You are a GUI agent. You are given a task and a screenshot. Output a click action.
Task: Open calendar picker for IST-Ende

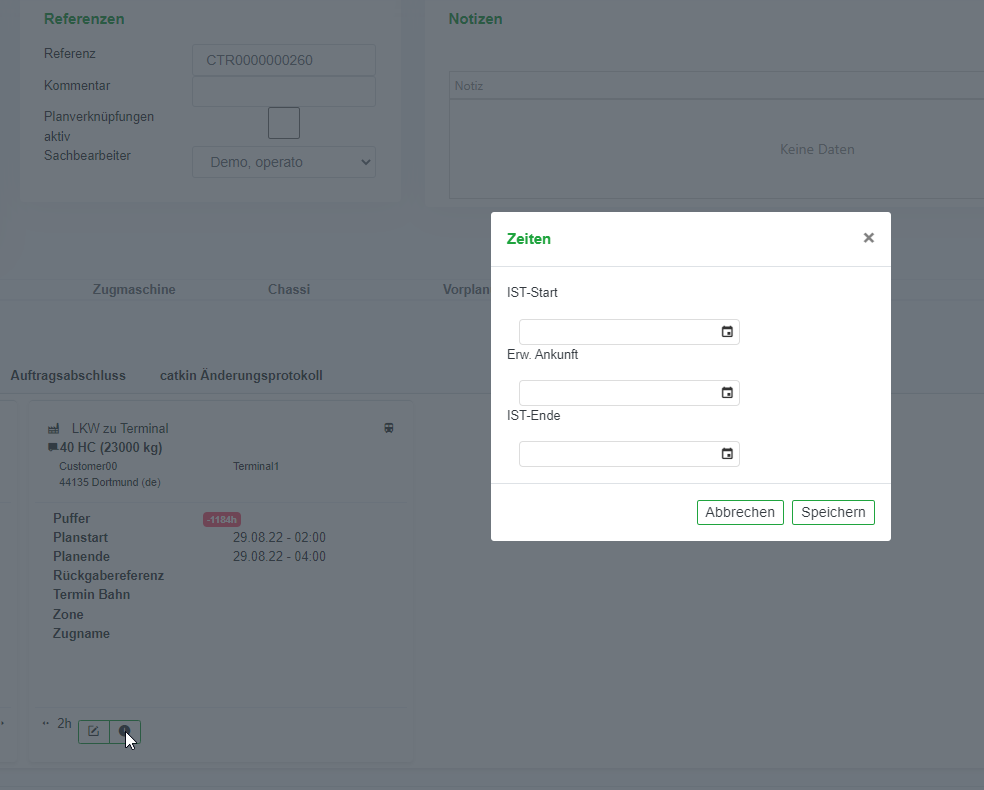pos(727,454)
